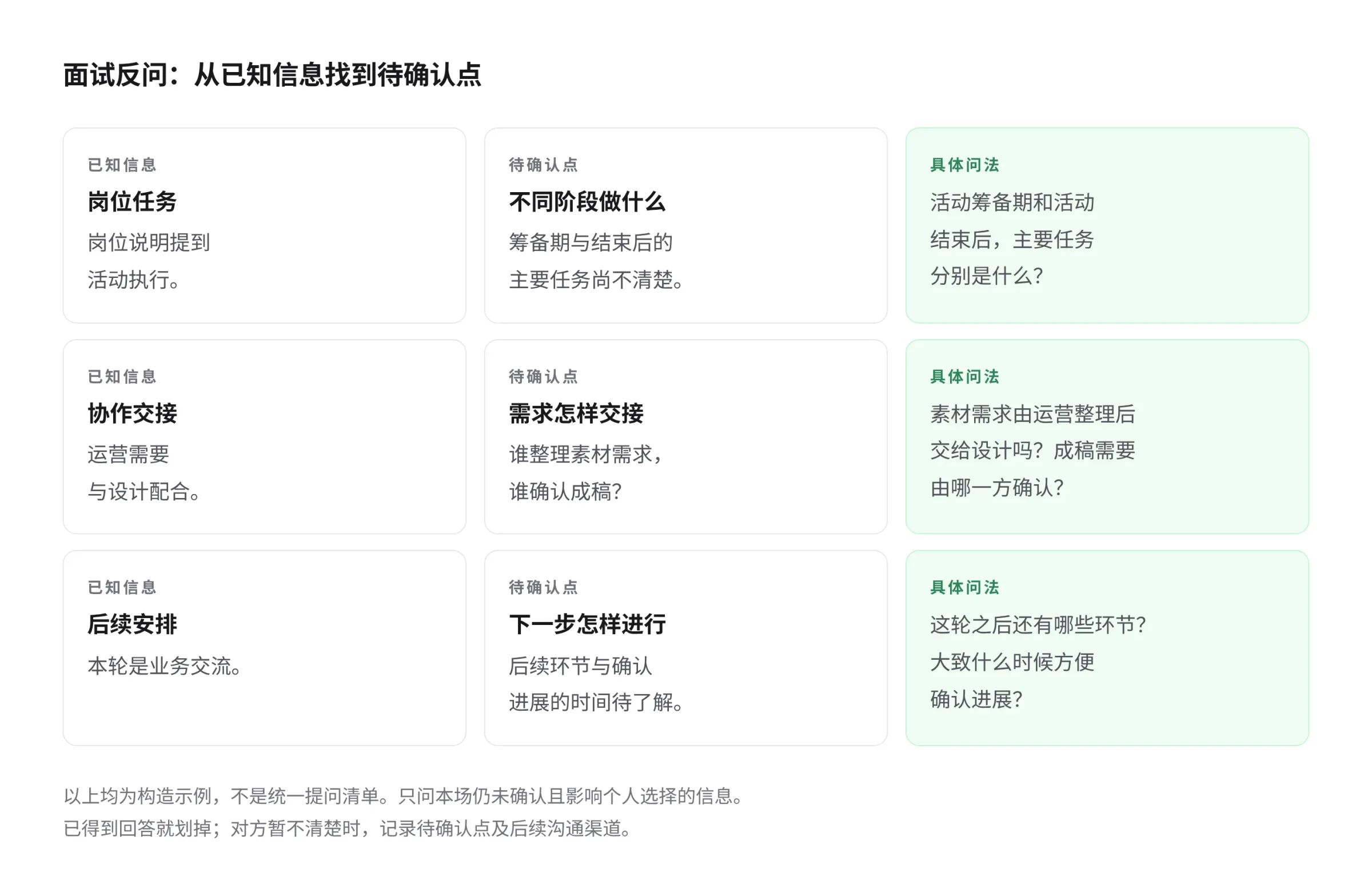Image resolution: width=1372 pixels, height=896 pixels.
Task: Click the text 进展的时间待了解。
Action: click(596, 702)
